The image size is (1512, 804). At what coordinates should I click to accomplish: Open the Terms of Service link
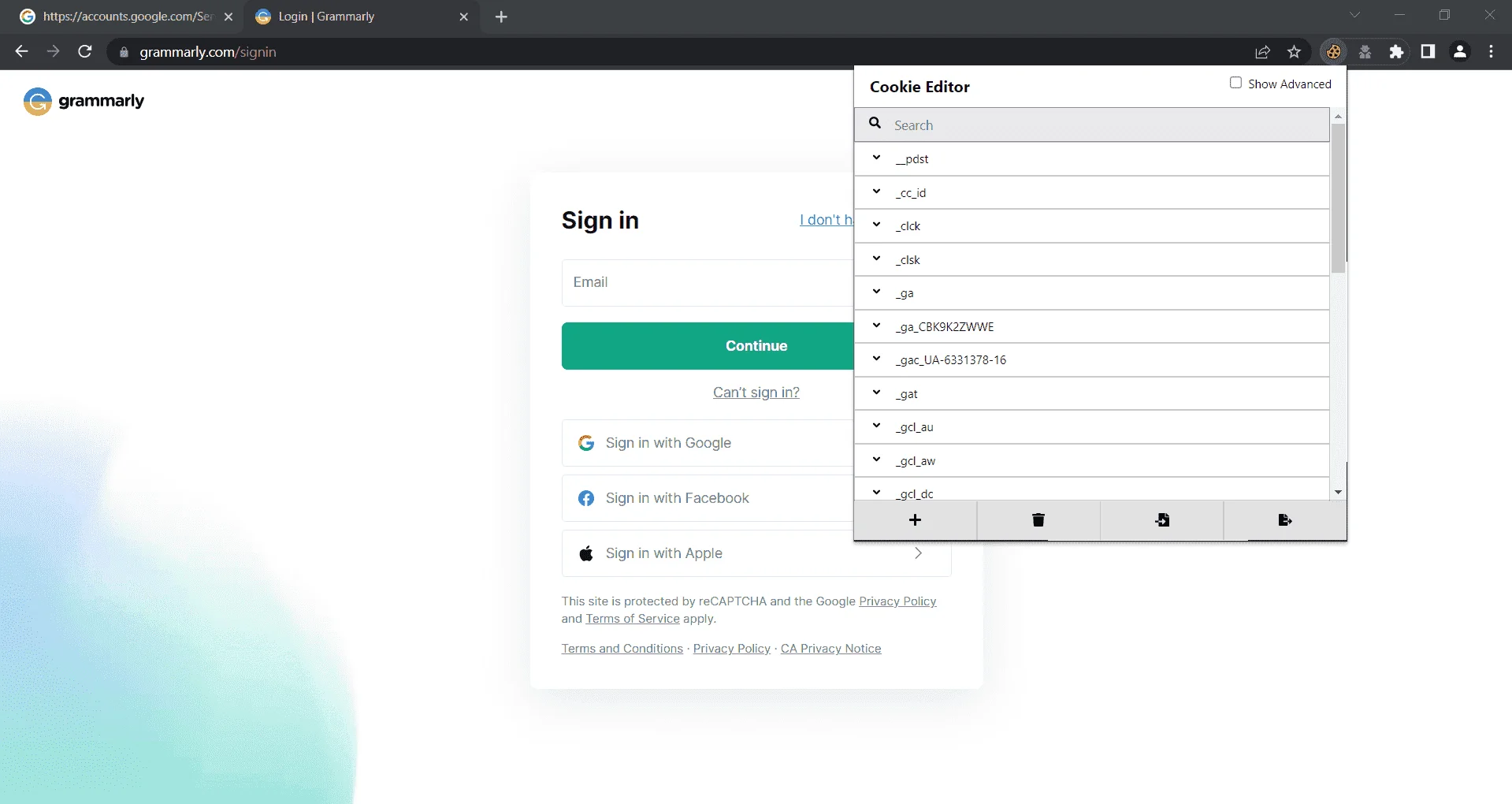coord(633,619)
